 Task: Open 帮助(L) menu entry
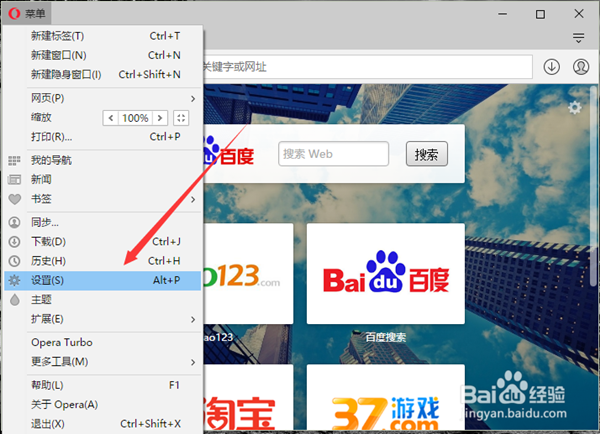pos(103,385)
